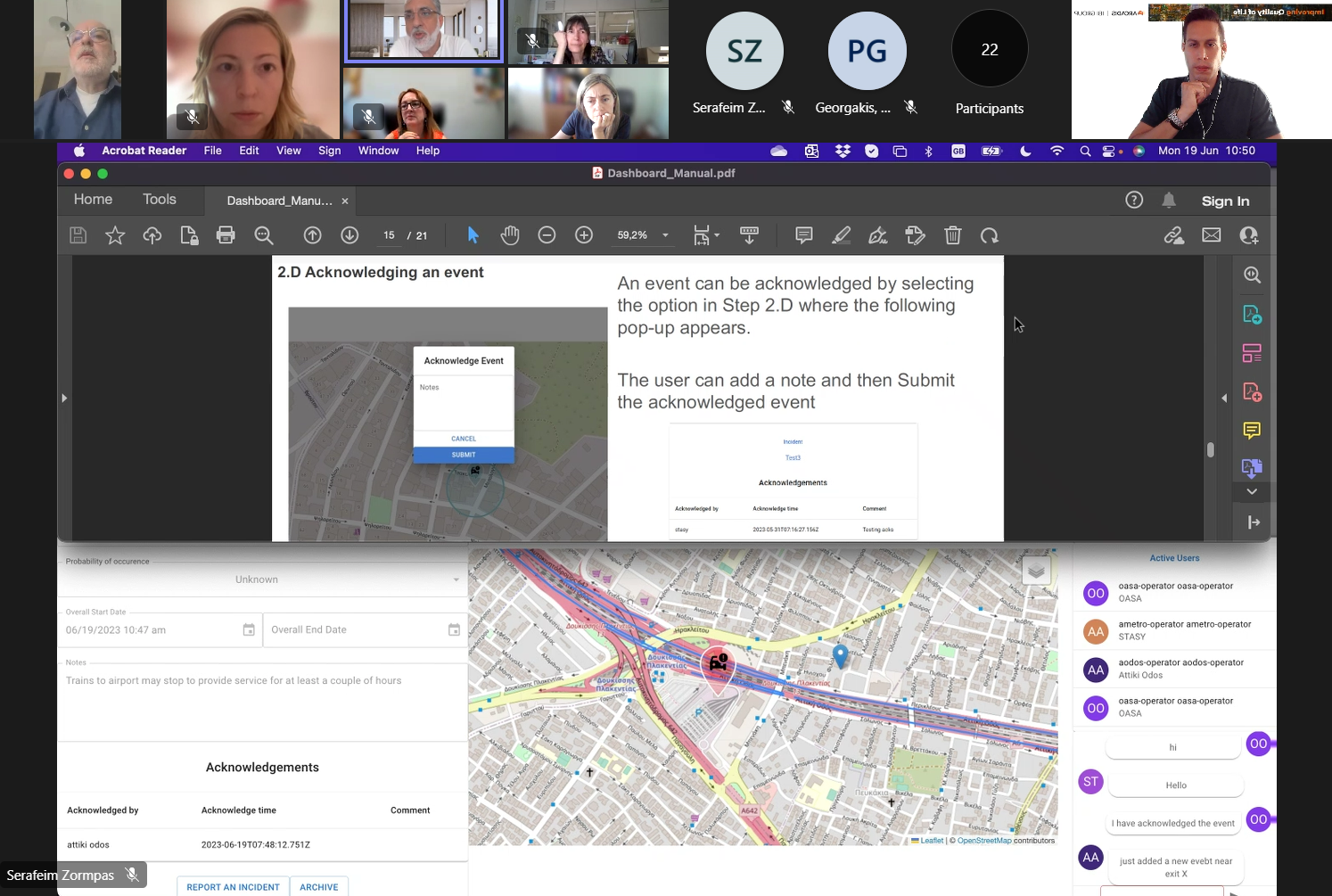
Task: Open the View menu in menu bar
Action: pyautogui.click(x=288, y=151)
